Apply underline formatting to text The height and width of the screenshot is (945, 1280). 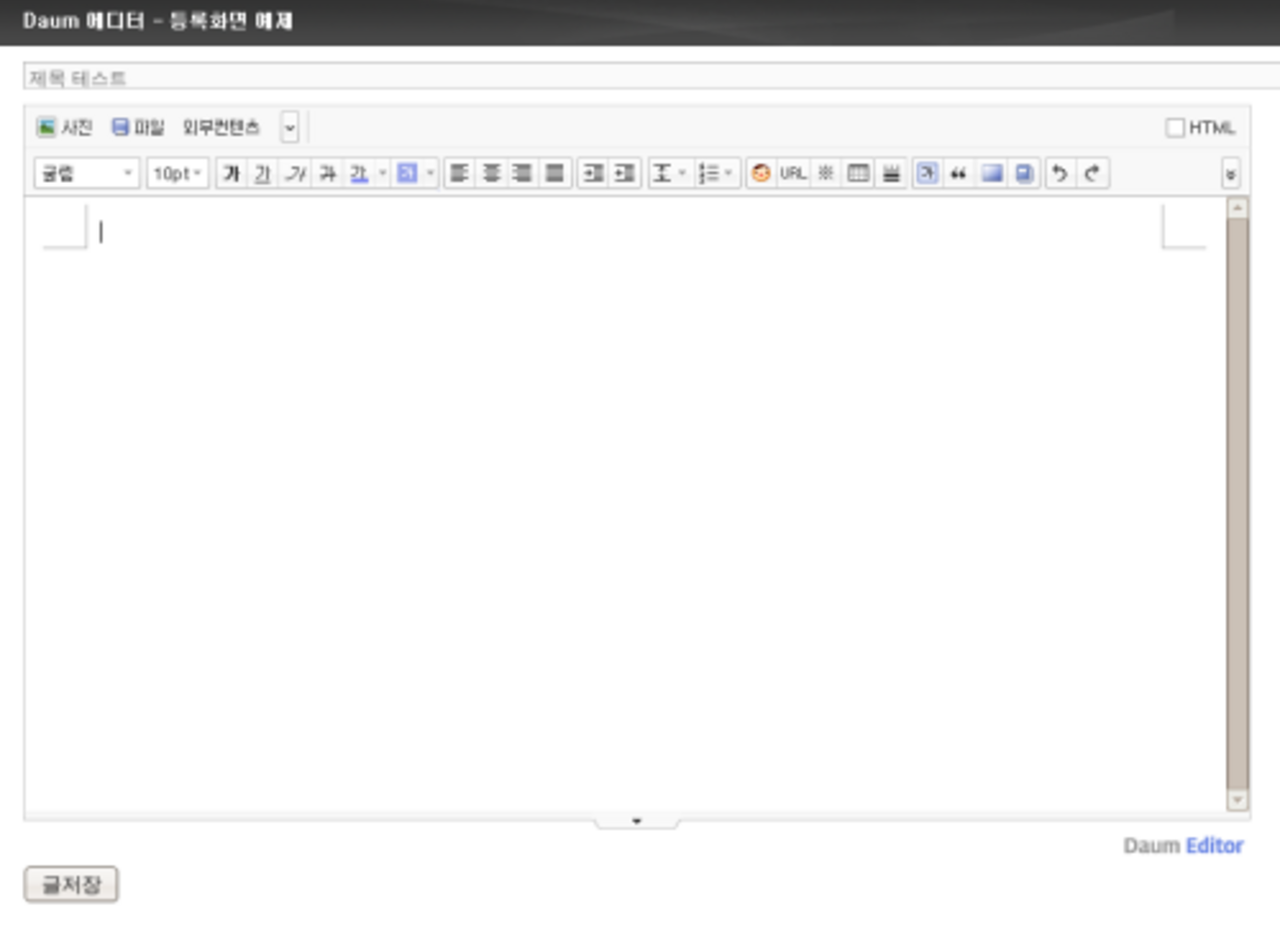[263, 174]
